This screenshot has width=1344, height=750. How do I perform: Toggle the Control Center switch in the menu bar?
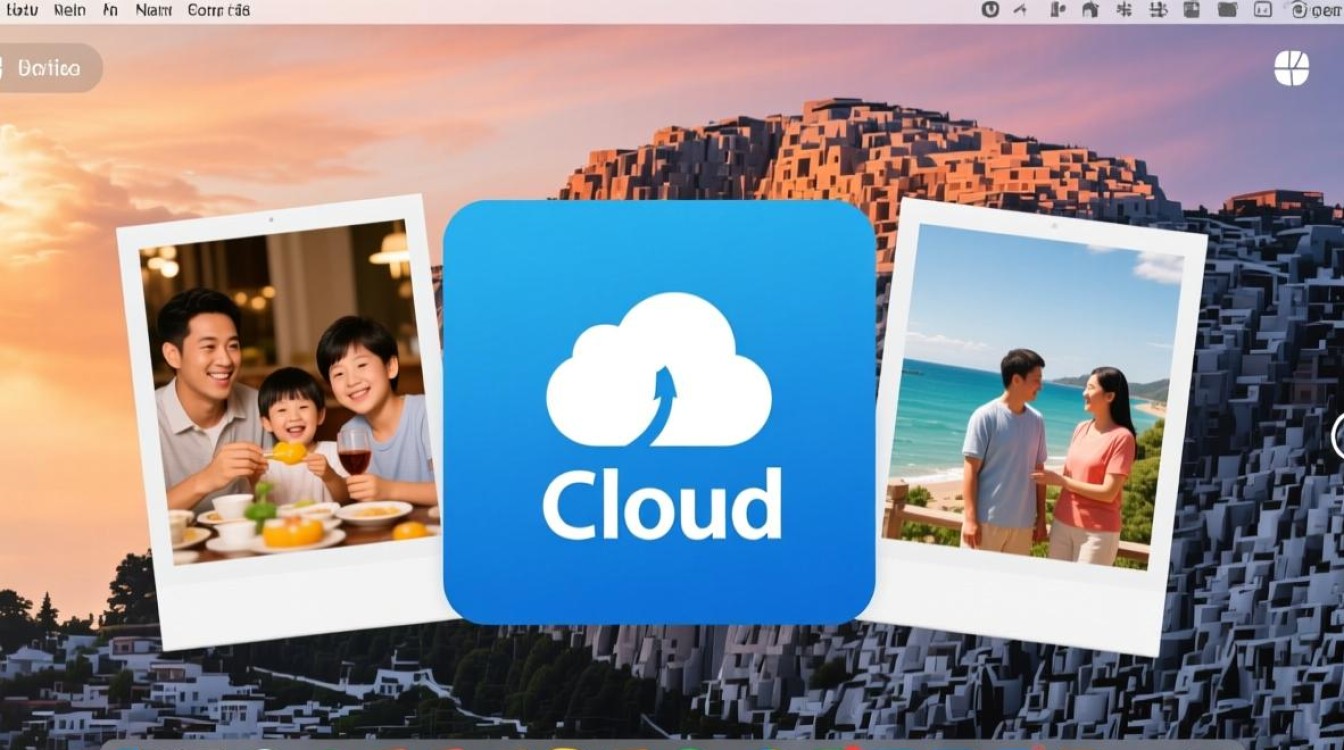coord(1262,10)
